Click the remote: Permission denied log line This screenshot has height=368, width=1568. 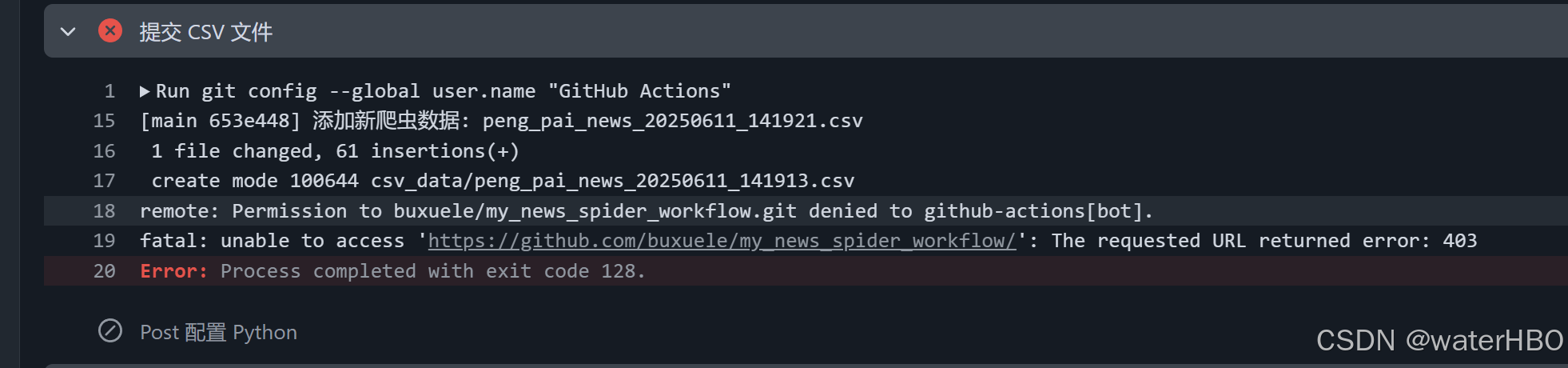tap(647, 211)
